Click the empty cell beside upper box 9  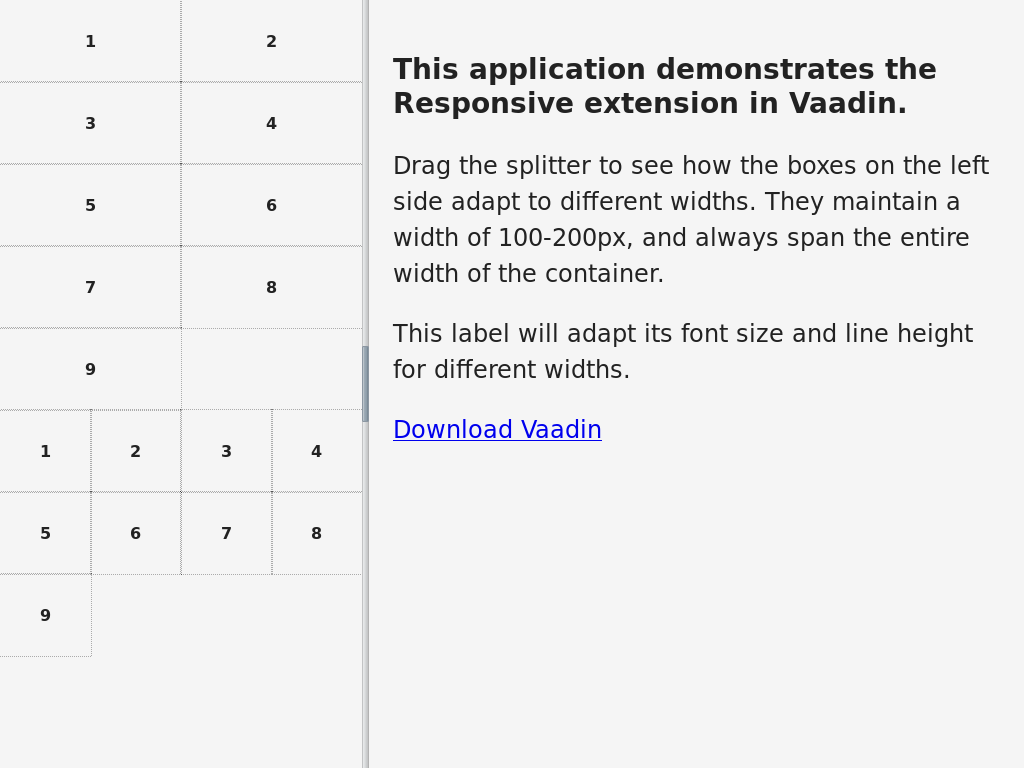tap(272, 369)
